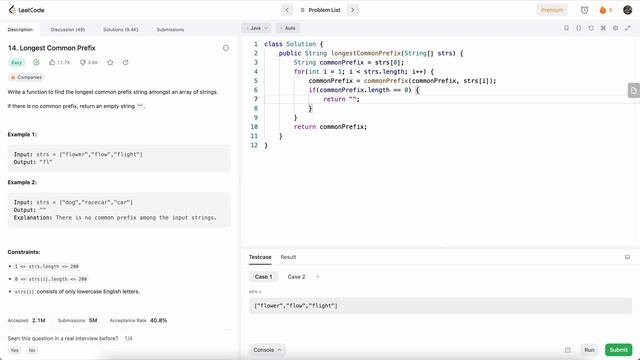
Task: Open editor keyboard shortcuts icon
Action: pyautogui.click(x=603, y=28)
